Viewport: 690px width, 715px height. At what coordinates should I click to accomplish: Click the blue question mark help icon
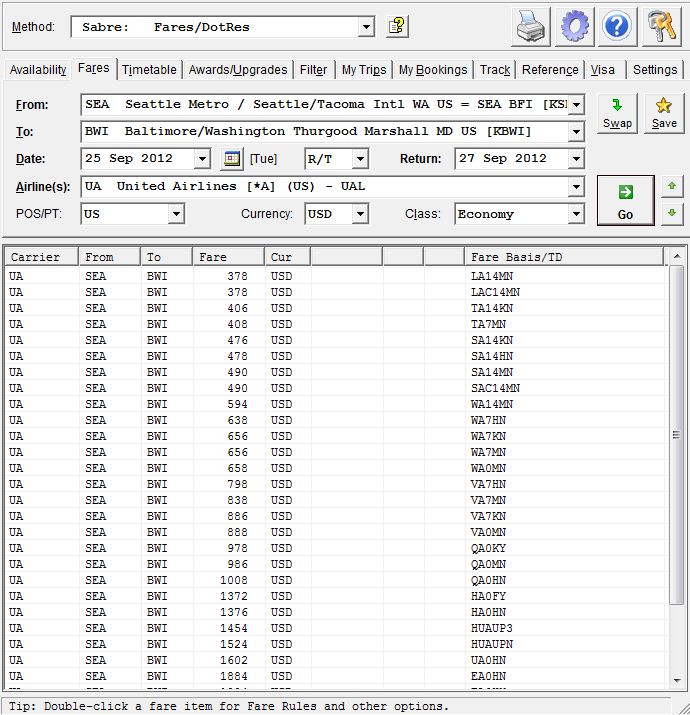click(x=617, y=27)
